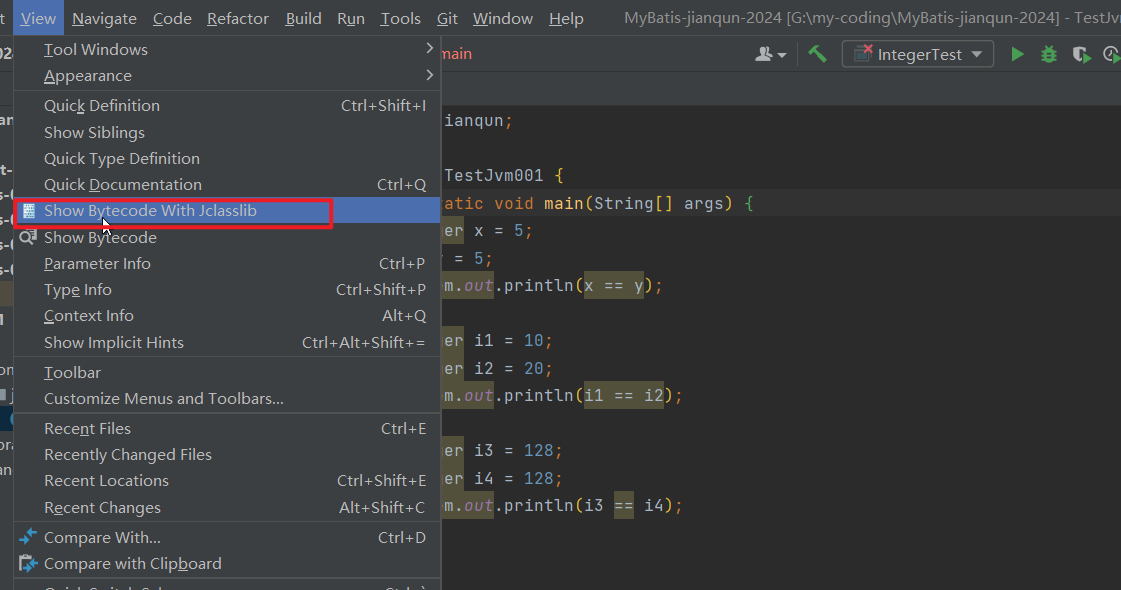The width and height of the screenshot is (1121, 590).
Task: Select Quick Type Definition
Action: (x=227, y=159)
